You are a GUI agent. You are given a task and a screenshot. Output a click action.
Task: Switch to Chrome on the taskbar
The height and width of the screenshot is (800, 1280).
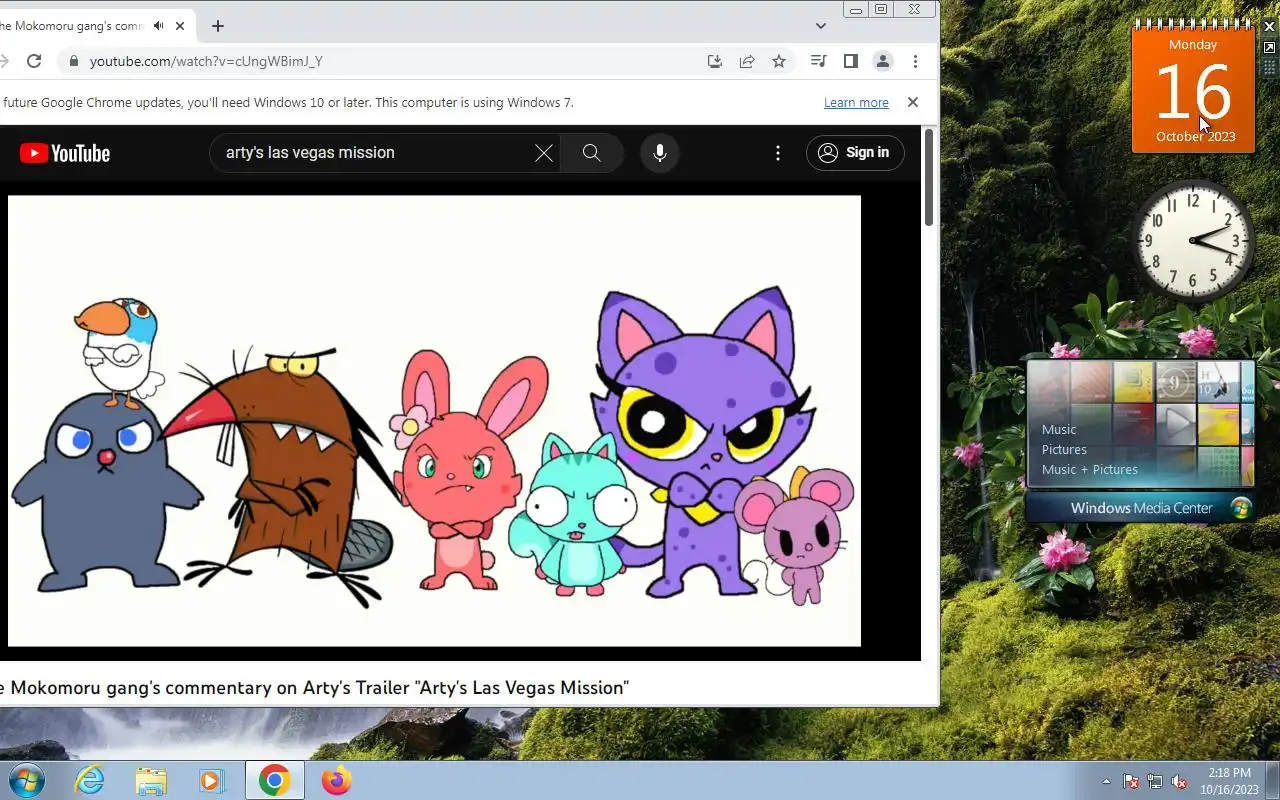(x=274, y=780)
